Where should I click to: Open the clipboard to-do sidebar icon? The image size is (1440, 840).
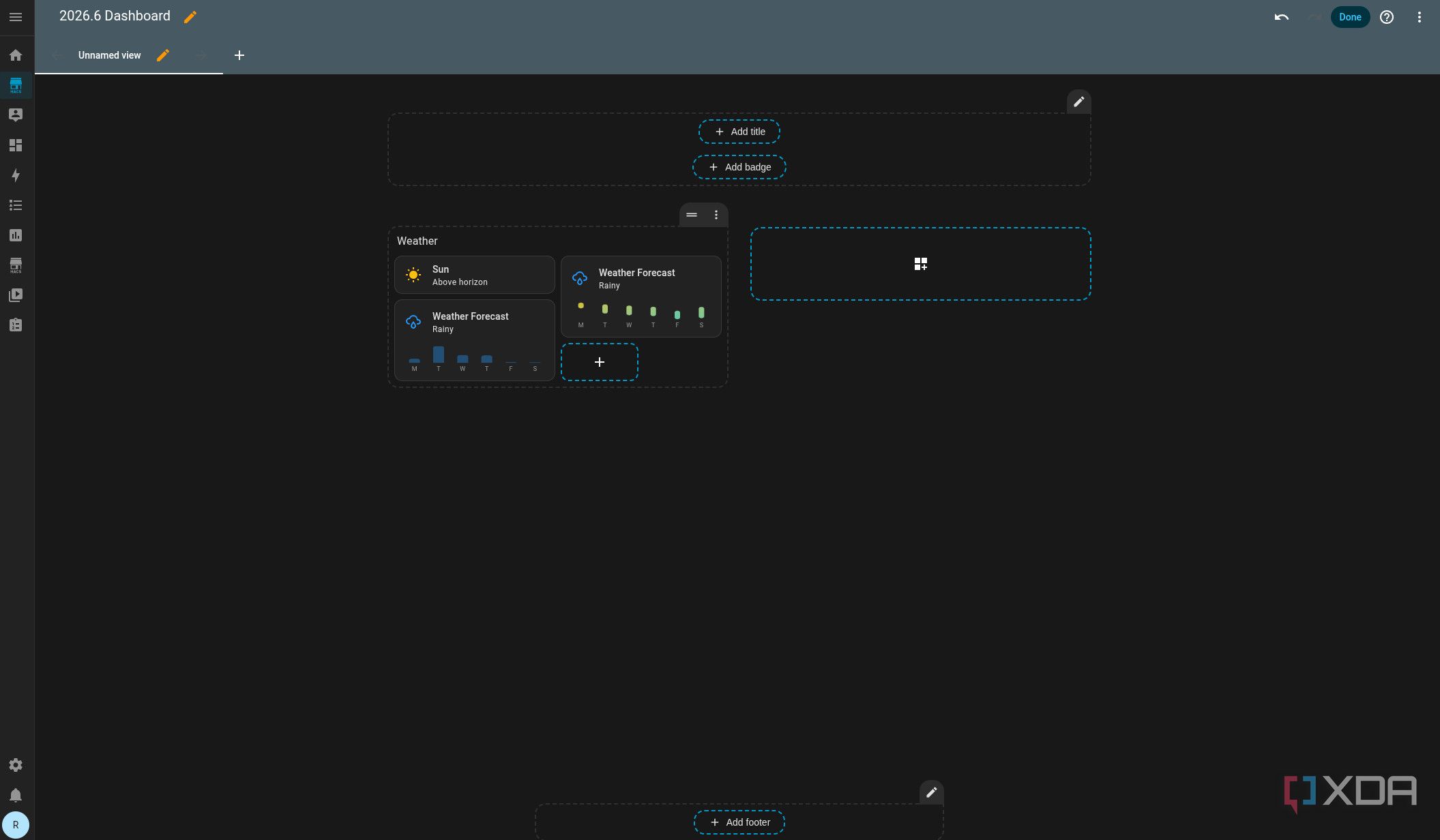[x=16, y=325]
